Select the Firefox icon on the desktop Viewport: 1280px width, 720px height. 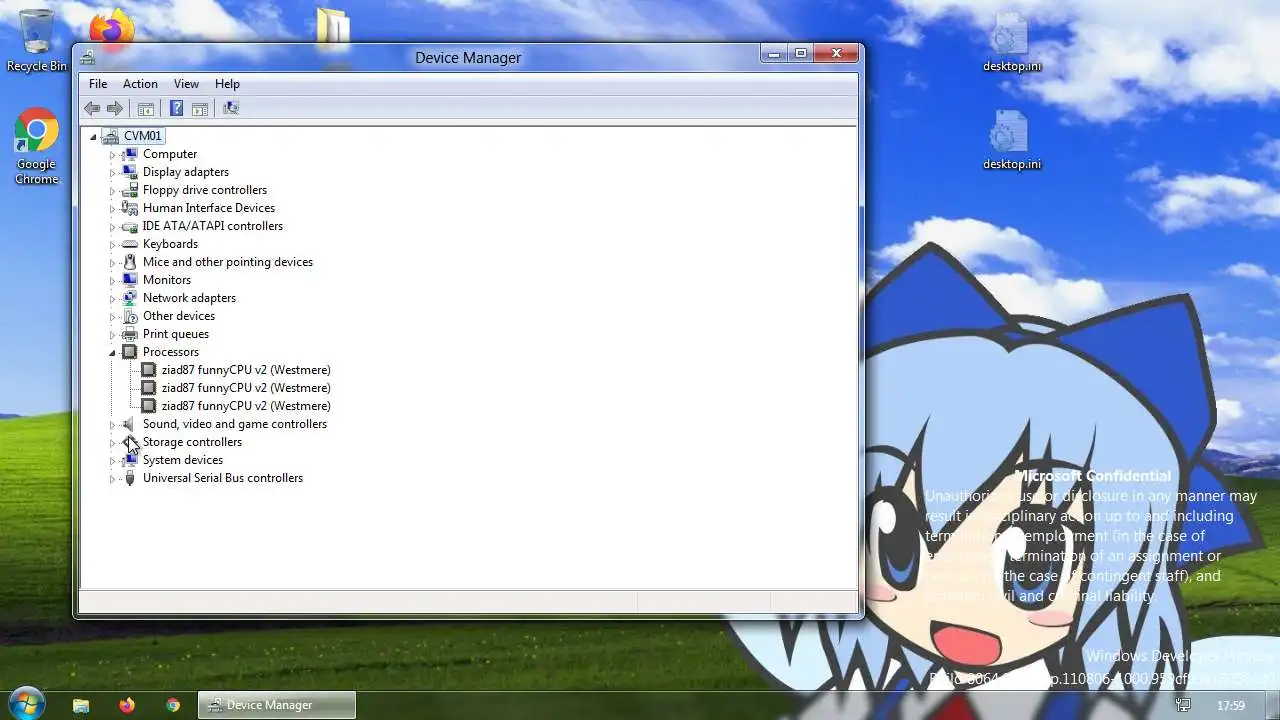tap(111, 27)
